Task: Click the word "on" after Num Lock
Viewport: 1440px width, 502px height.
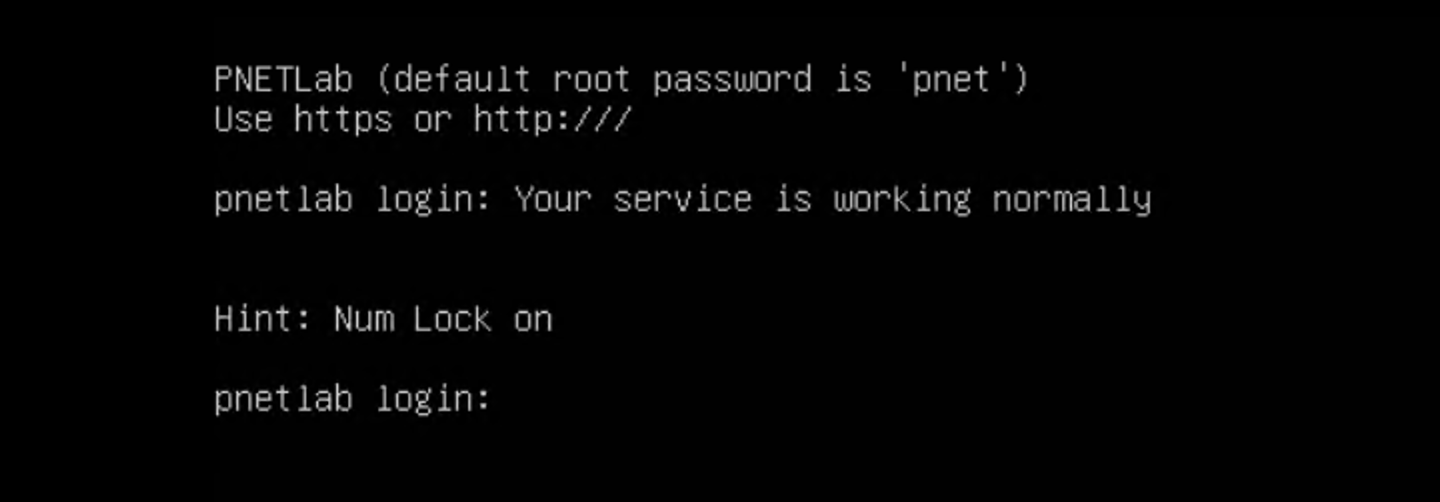Action: [x=532, y=320]
